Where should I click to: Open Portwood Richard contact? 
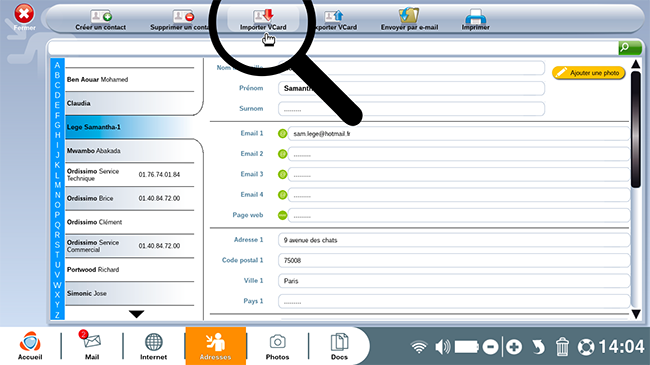click(130, 270)
